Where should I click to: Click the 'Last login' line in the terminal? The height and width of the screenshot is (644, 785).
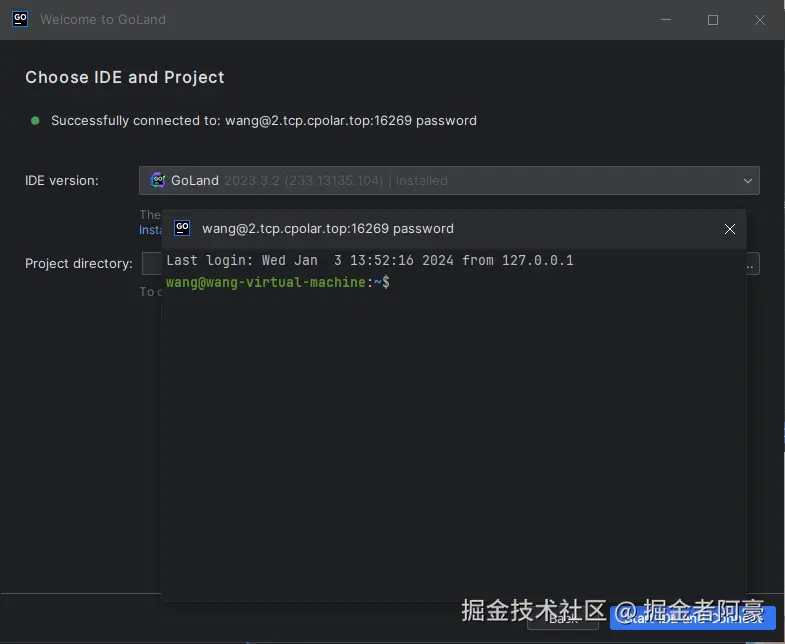click(369, 260)
